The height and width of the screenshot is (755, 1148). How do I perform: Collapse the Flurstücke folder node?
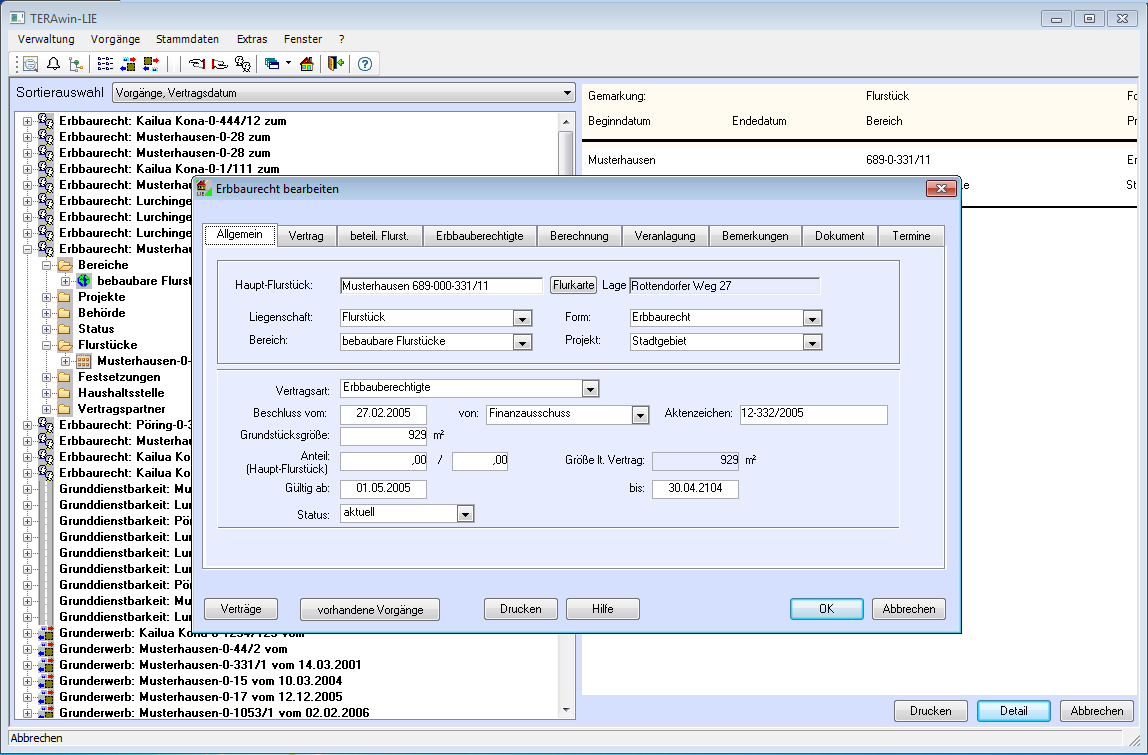(x=47, y=345)
